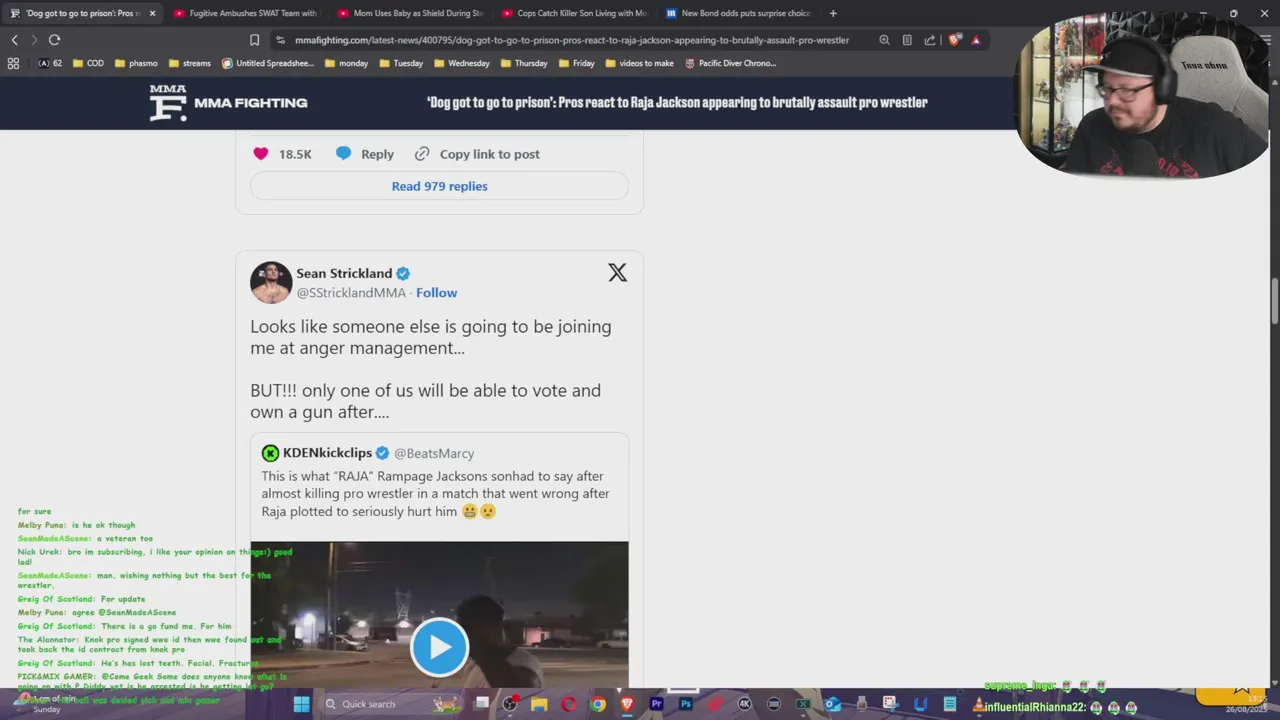Open the Wednesday bookmarks folder
Image resolution: width=1280 pixels, height=720 pixels.
click(x=461, y=63)
